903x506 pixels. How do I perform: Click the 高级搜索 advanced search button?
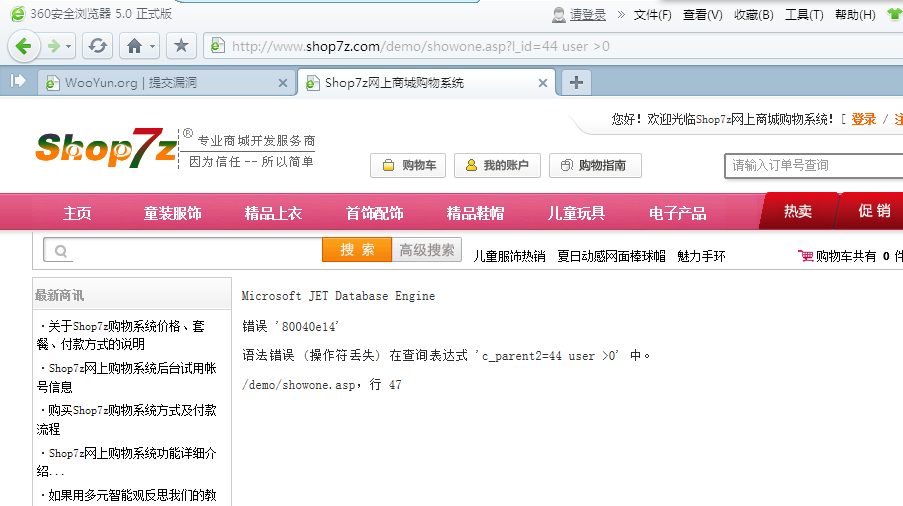(x=427, y=250)
